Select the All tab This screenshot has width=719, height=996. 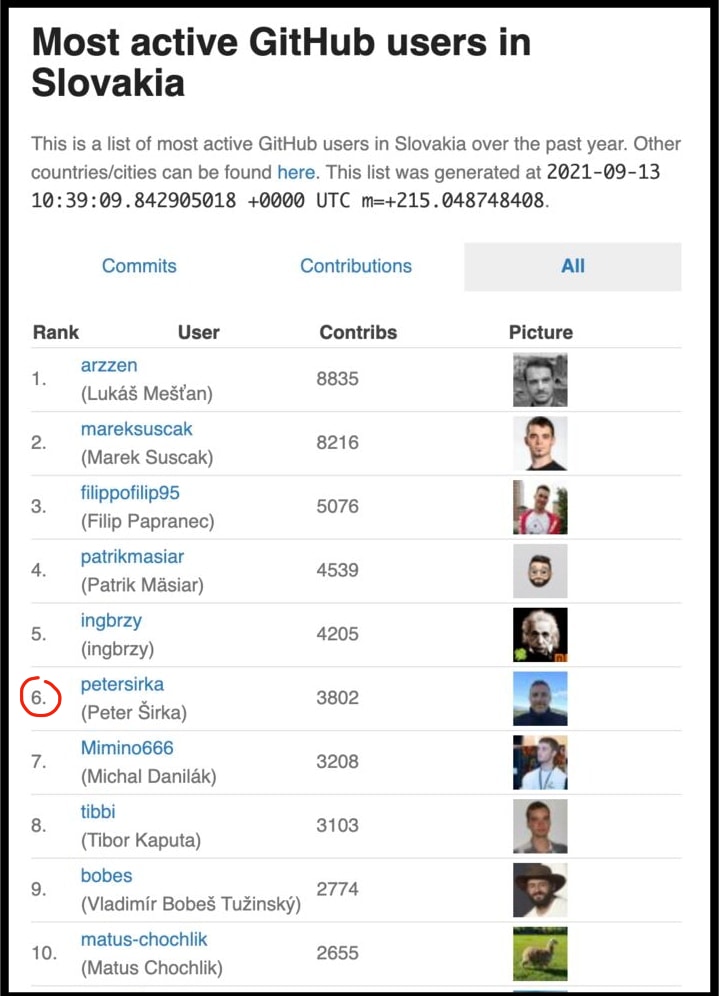pos(572,266)
